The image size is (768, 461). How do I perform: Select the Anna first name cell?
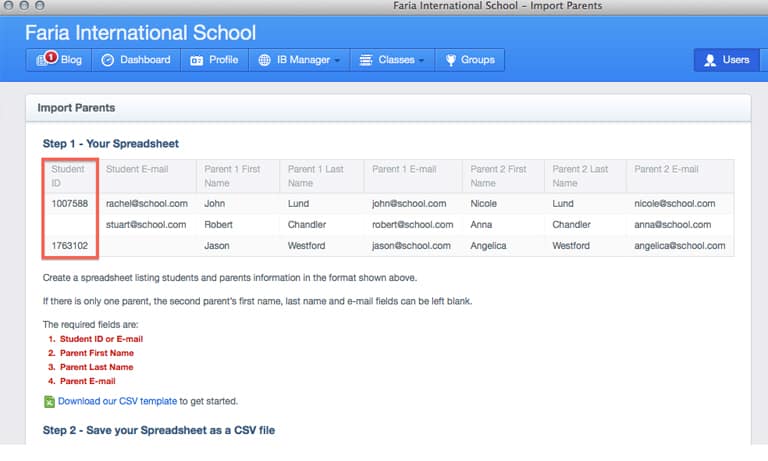481,225
